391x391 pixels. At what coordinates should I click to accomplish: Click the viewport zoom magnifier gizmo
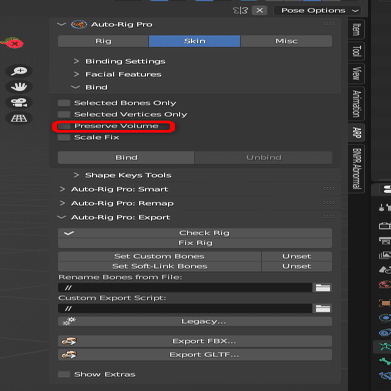(x=19, y=71)
